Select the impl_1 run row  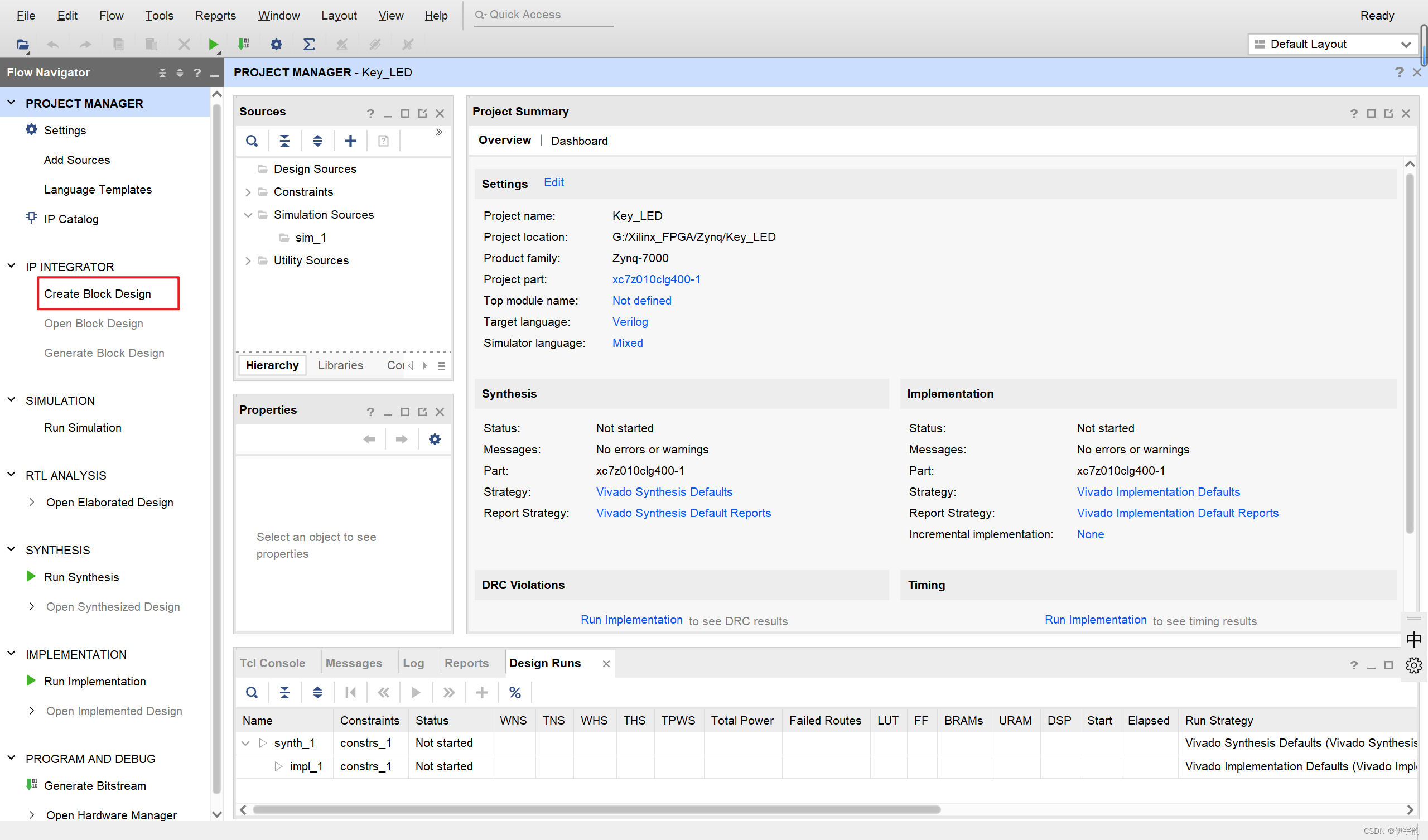(x=826, y=766)
